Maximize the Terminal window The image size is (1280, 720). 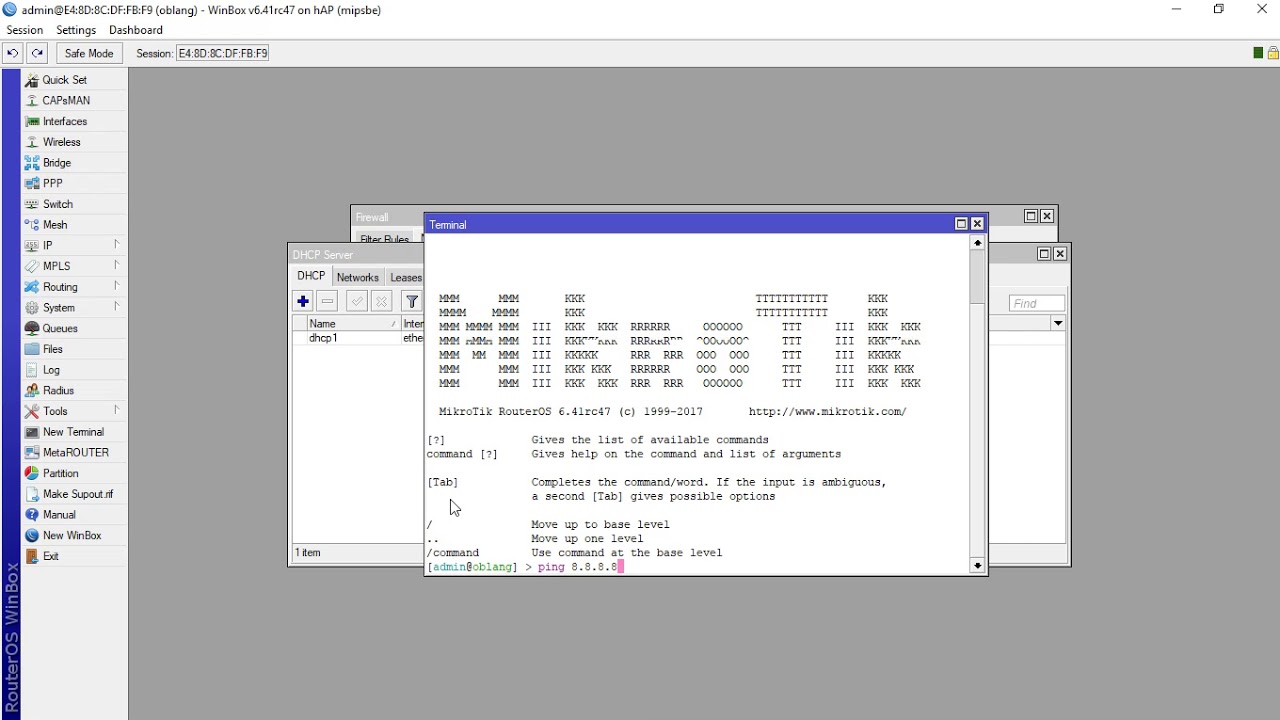pos(961,224)
